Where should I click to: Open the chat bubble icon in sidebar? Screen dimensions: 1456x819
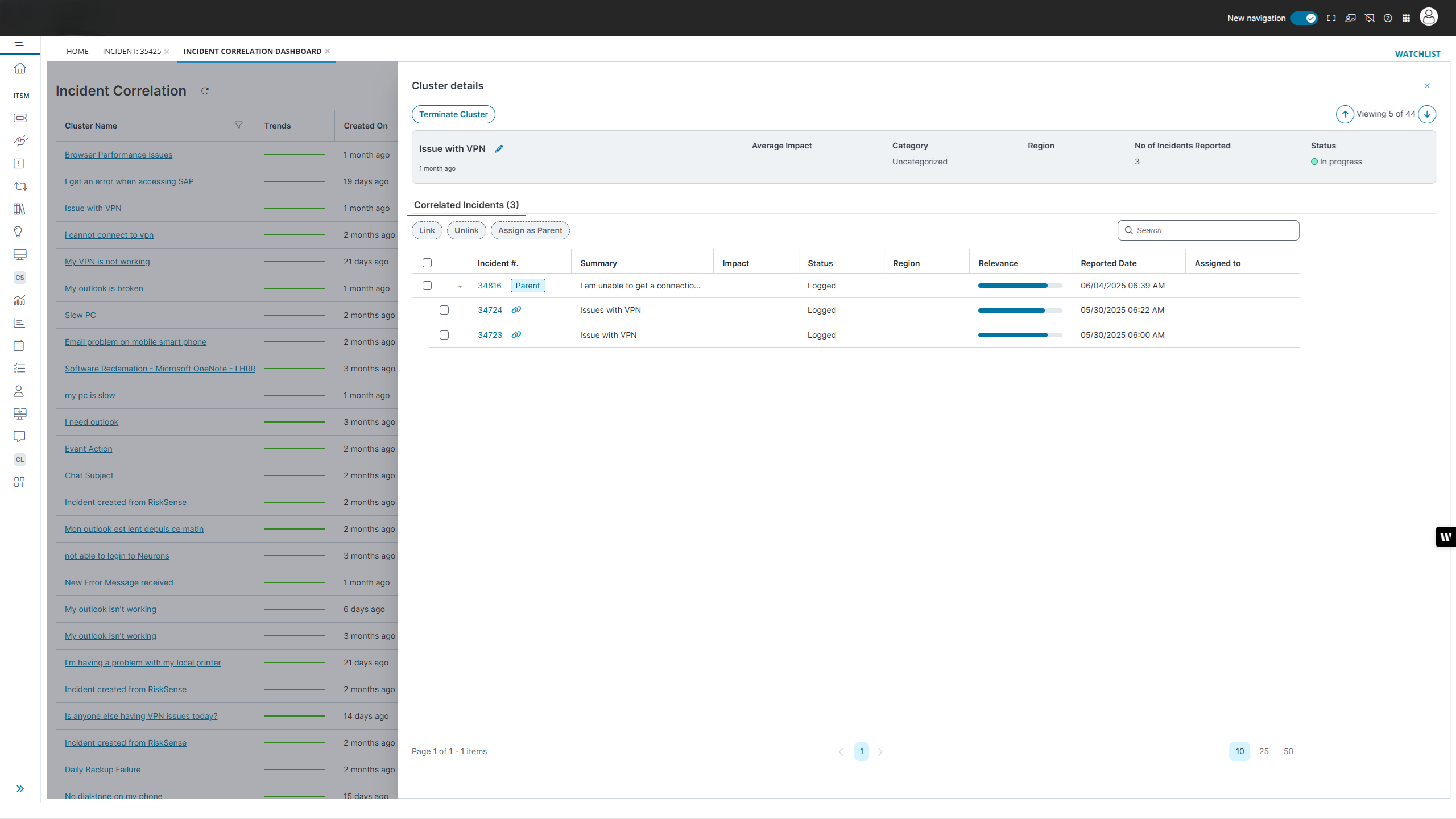(20, 436)
